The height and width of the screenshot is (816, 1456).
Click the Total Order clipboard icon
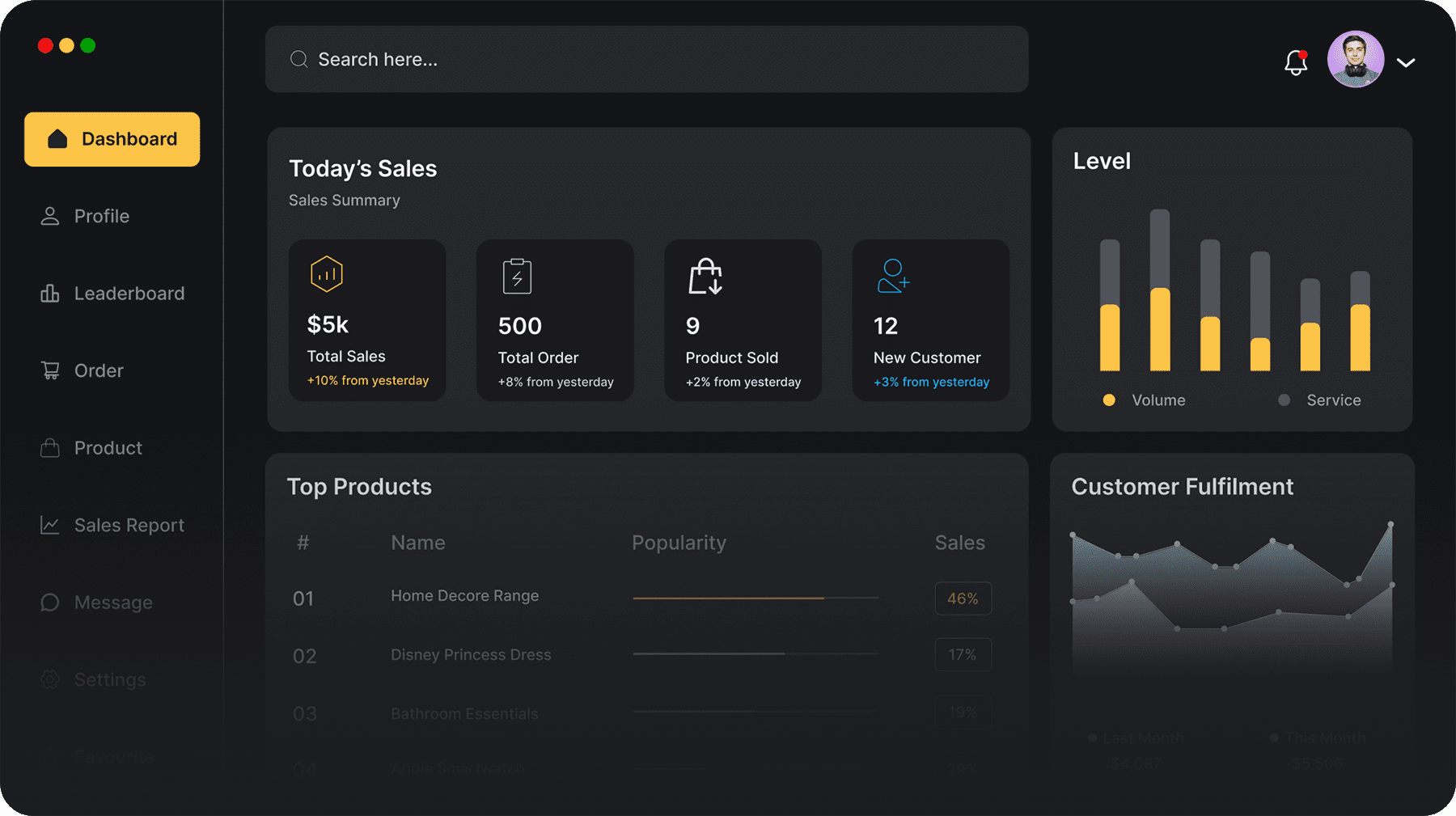[x=517, y=277]
